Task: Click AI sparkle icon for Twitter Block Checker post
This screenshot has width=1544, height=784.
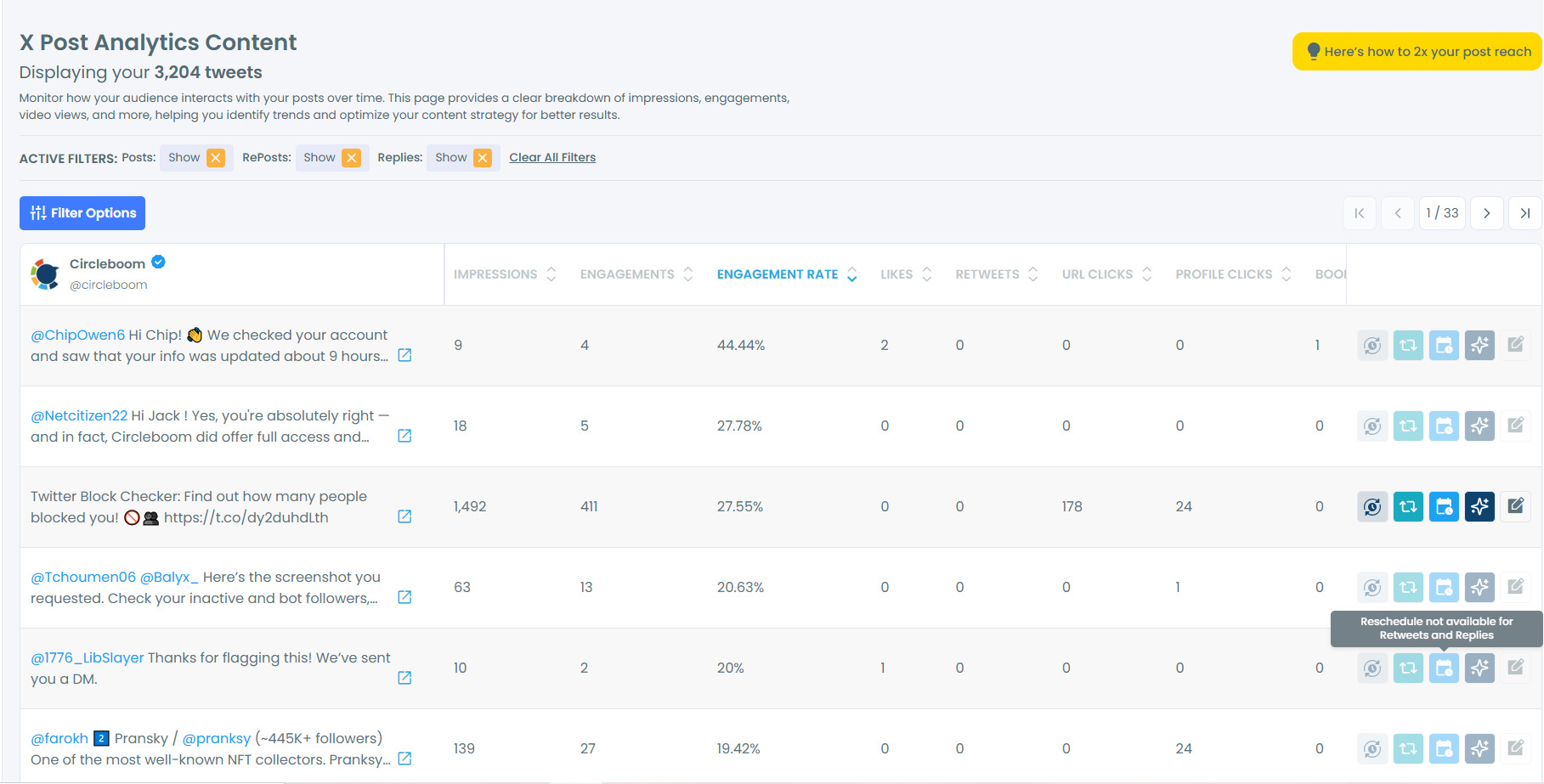Action: tap(1479, 506)
